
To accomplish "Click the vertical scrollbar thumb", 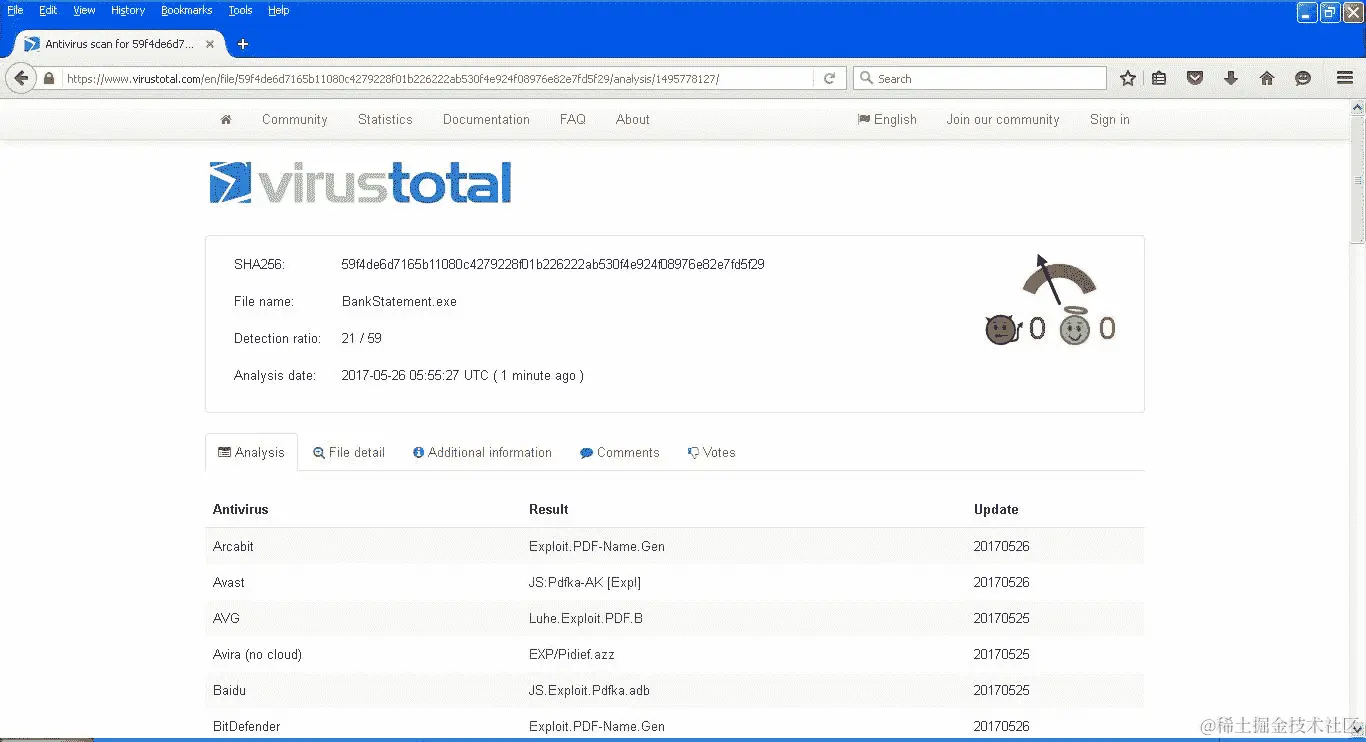I will [x=1357, y=178].
